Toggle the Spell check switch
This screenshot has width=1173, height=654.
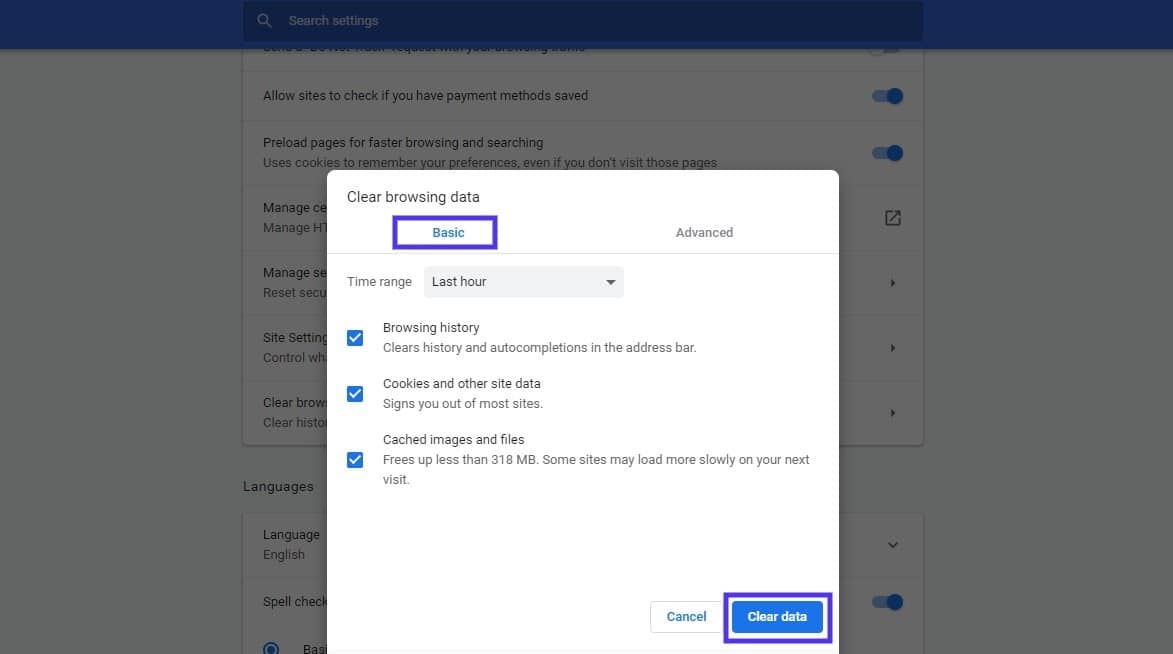(886, 601)
